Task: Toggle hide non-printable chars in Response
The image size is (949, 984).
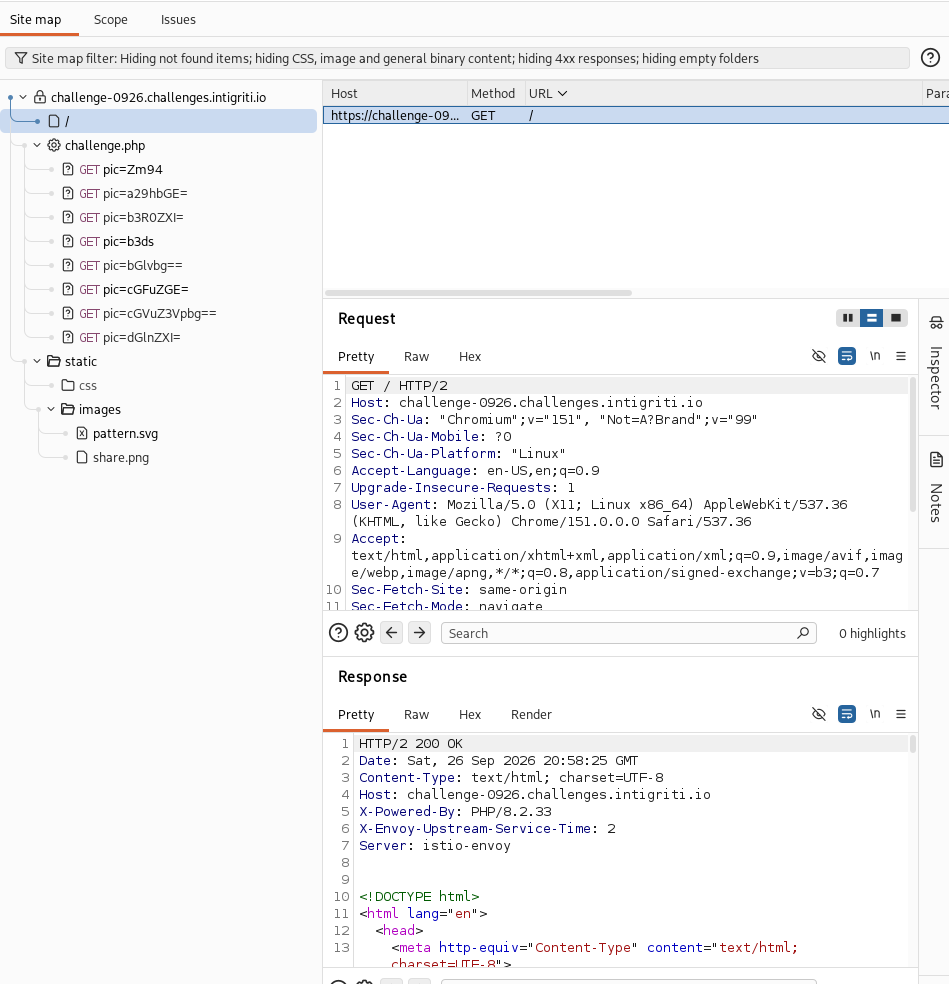Action: point(818,714)
